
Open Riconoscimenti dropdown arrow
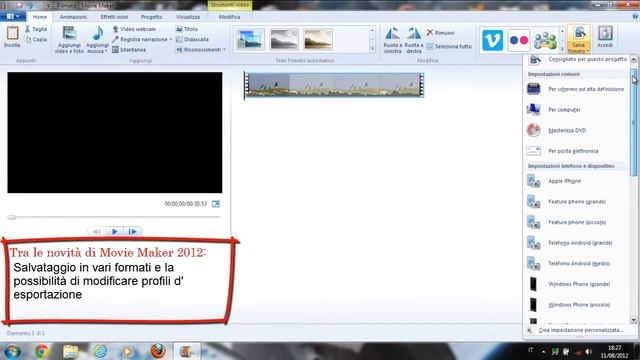tap(224, 50)
